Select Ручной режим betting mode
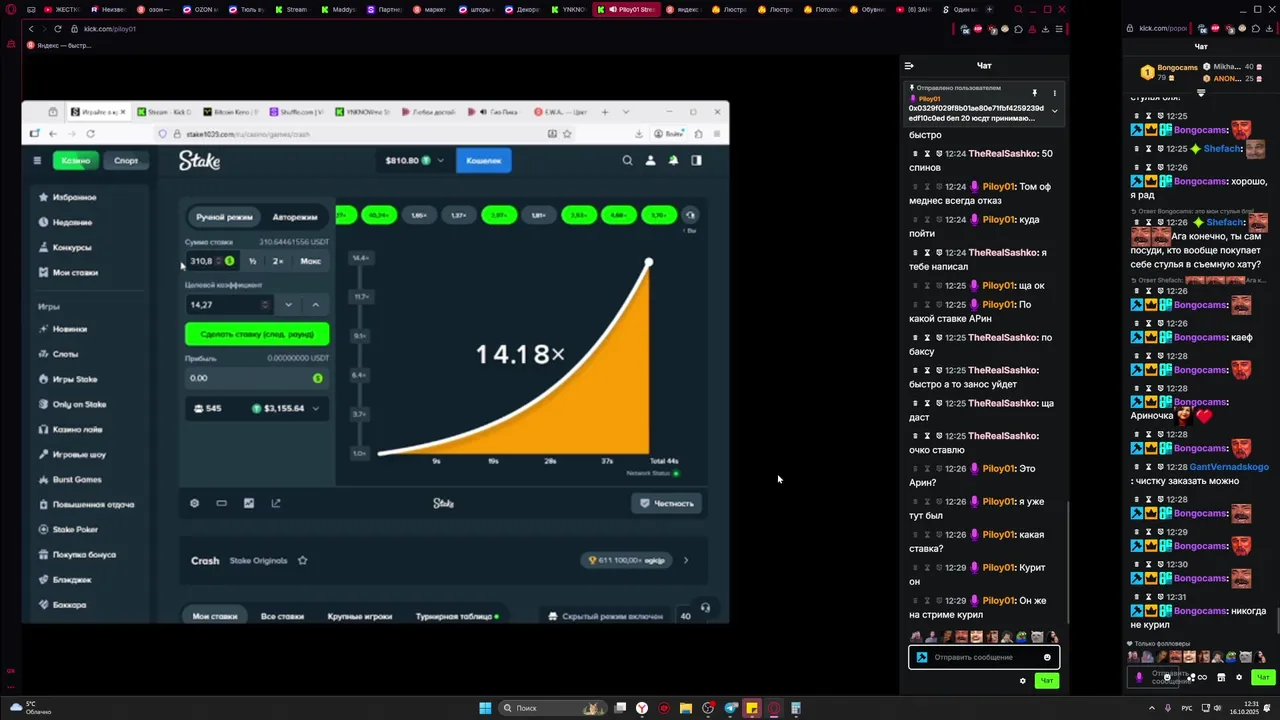The height and width of the screenshot is (720, 1280). (224, 216)
